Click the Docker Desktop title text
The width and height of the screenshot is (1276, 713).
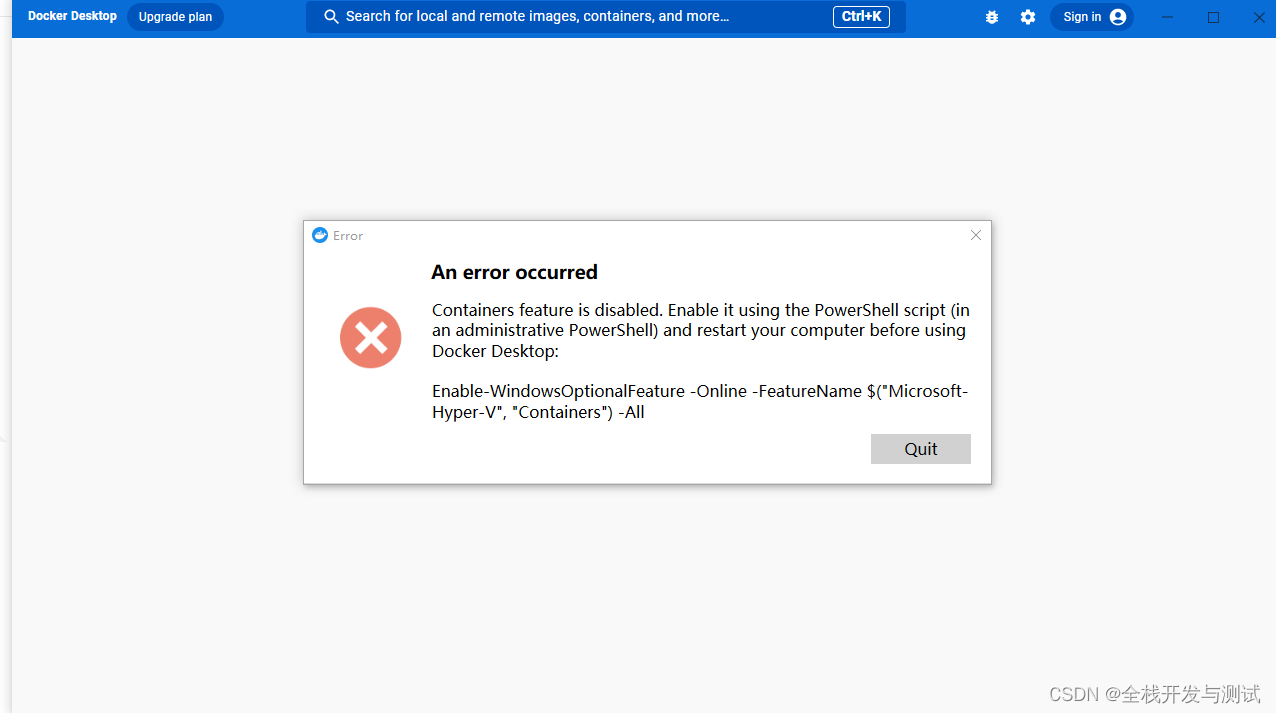click(x=72, y=16)
